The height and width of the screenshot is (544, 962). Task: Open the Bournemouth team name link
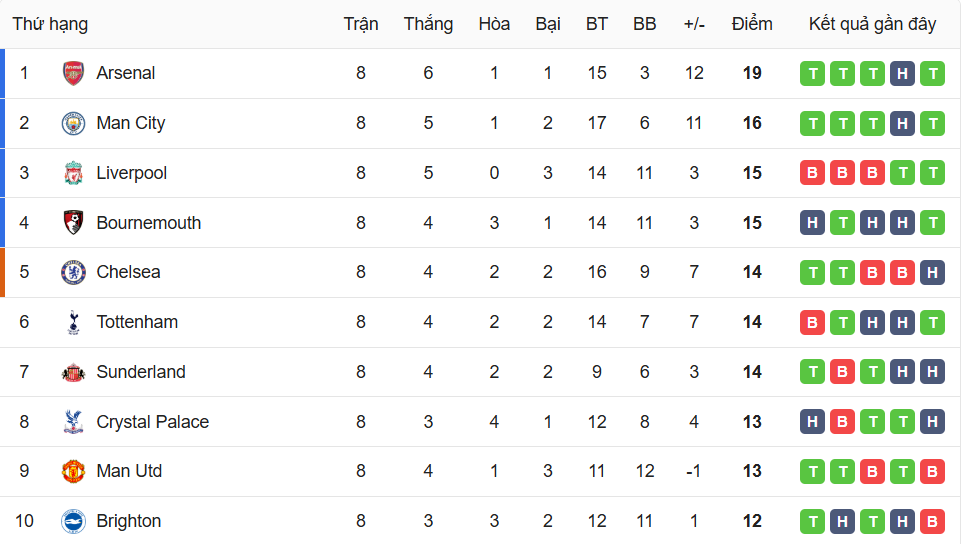[x=149, y=223]
